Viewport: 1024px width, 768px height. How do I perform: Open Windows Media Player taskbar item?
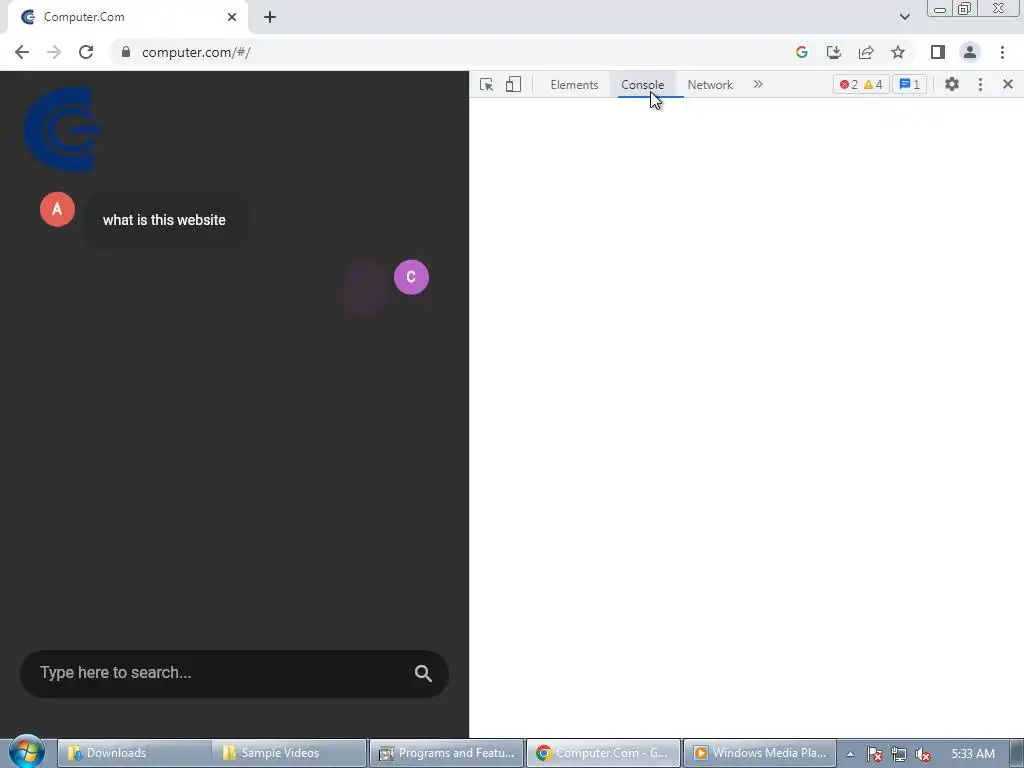(x=760, y=753)
